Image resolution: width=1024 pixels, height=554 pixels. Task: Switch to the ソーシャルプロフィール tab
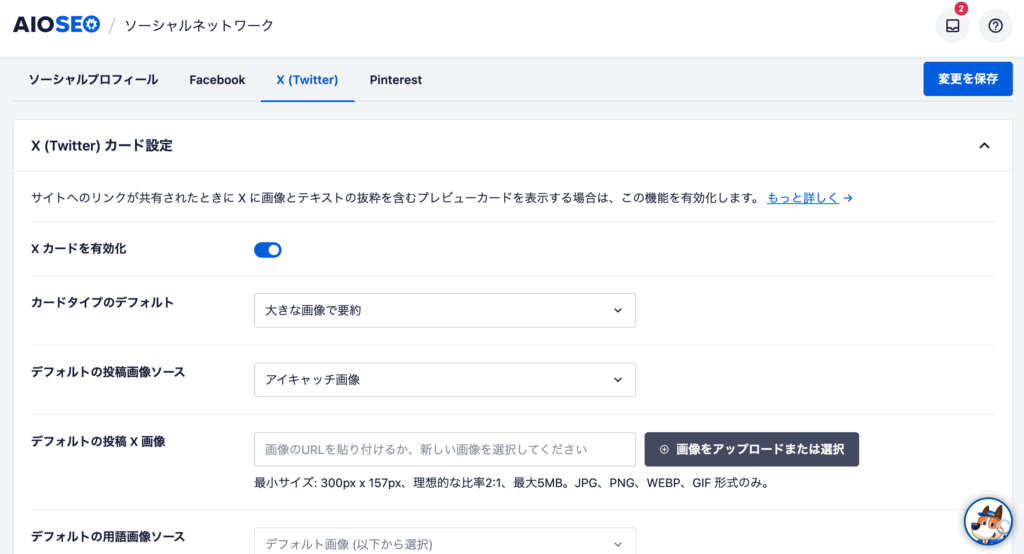(93, 80)
